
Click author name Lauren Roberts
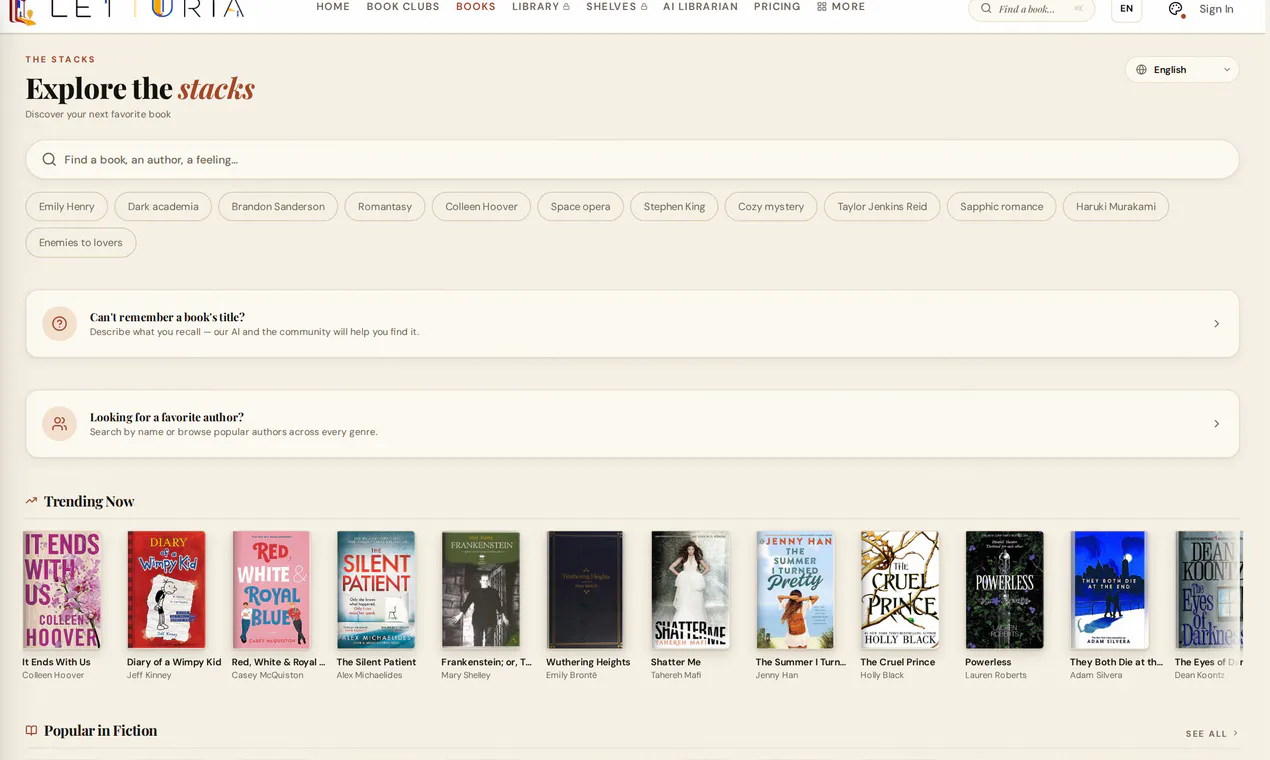pos(996,675)
